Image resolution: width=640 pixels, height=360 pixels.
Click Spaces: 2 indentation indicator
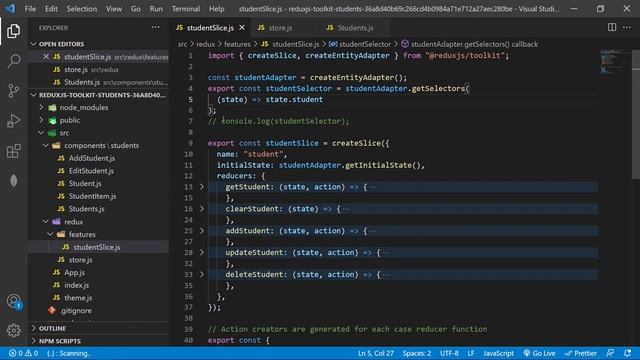pos(417,353)
